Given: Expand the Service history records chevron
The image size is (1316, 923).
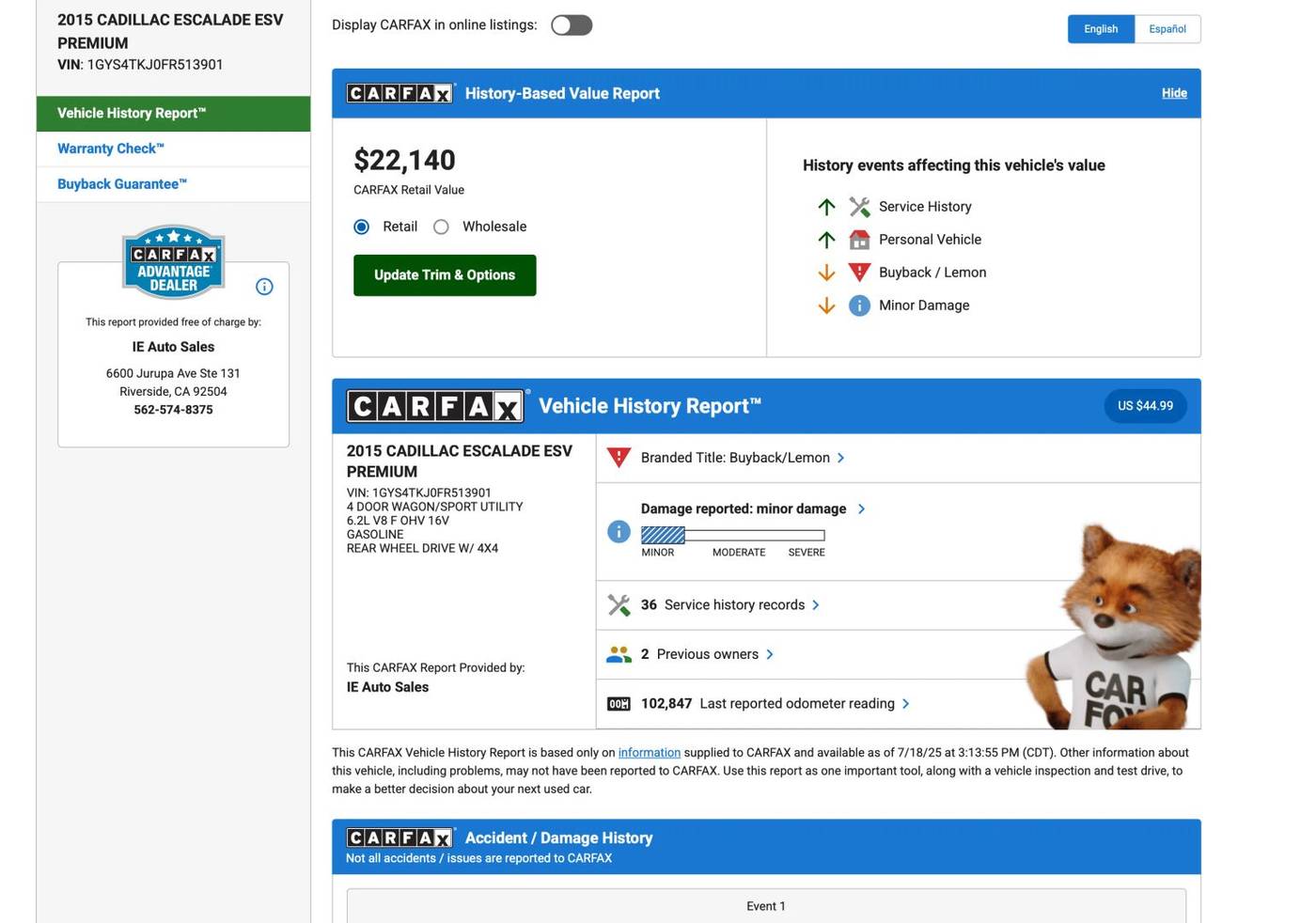Looking at the screenshot, I should pos(815,605).
